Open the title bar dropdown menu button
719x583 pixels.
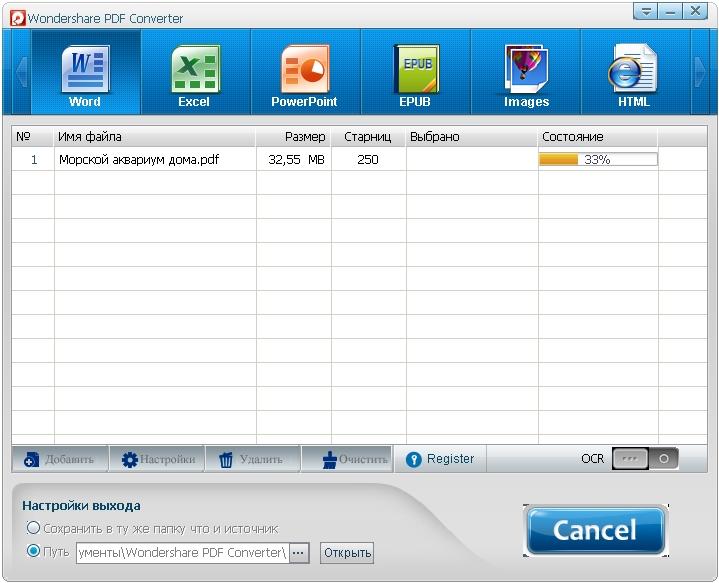(x=646, y=11)
